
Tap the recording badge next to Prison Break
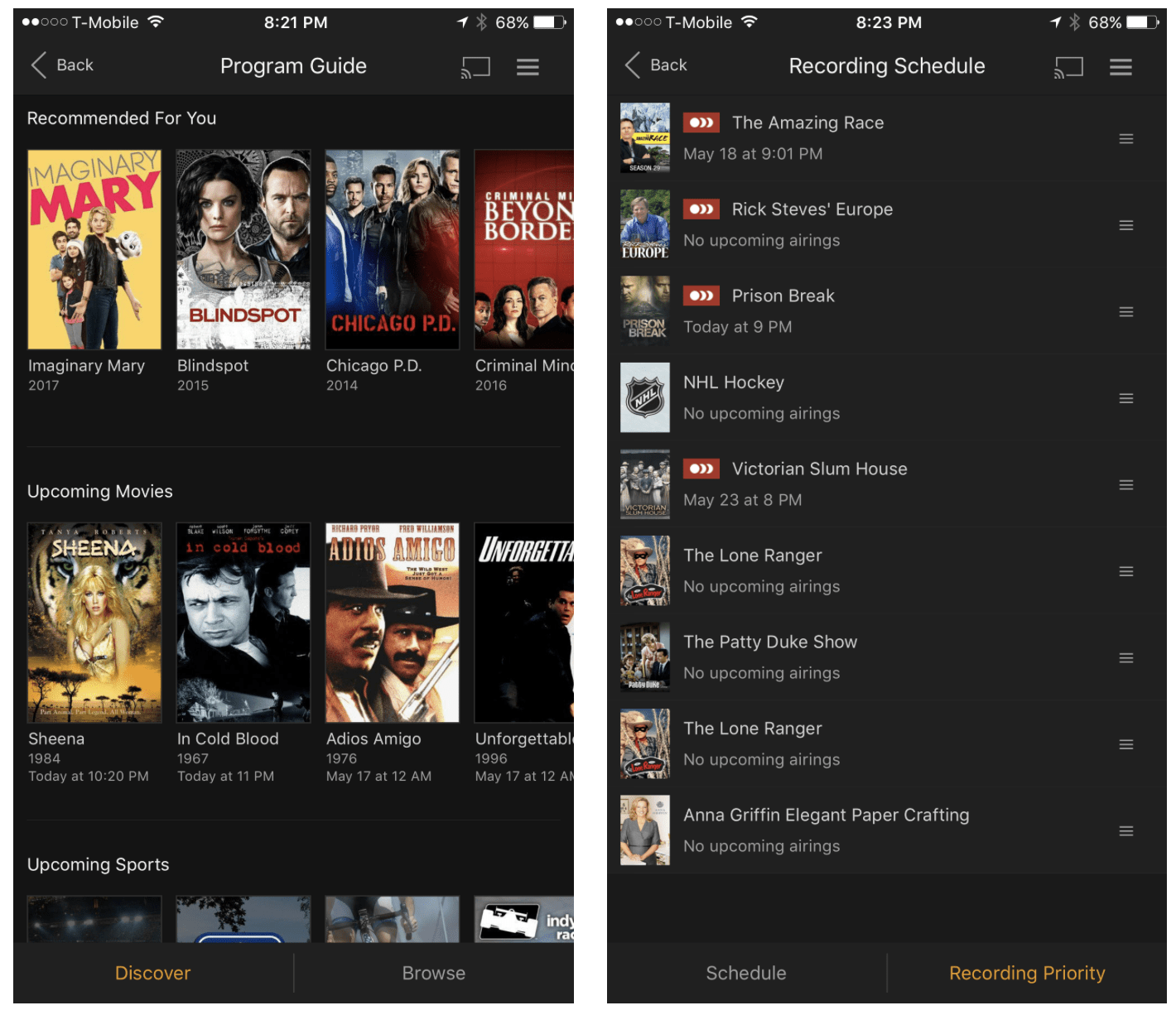[x=701, y=296]
